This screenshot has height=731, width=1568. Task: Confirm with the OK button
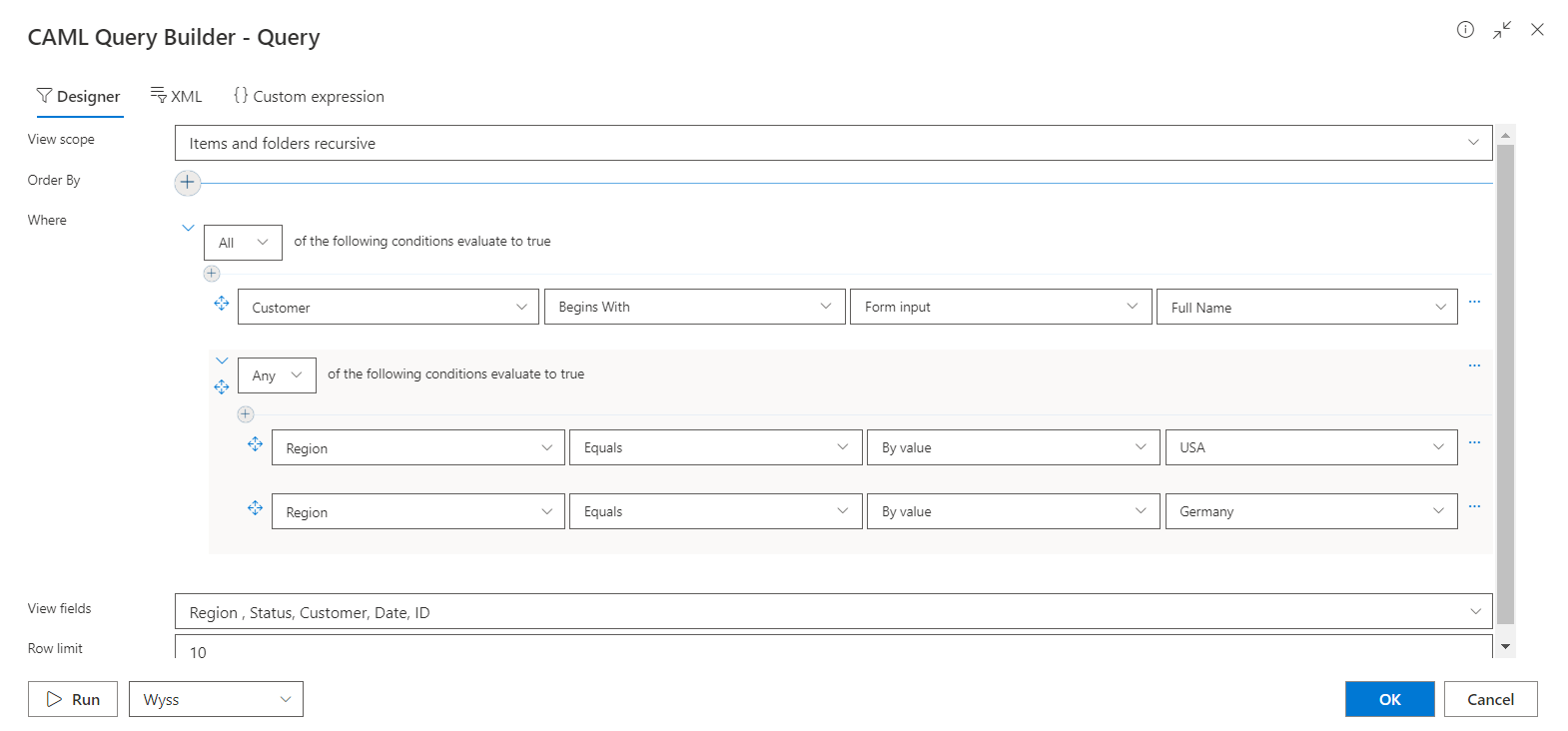pyautogui.click(x=1390, y=699)
